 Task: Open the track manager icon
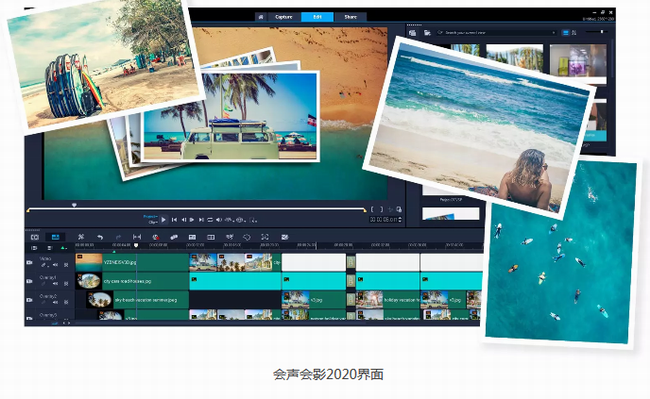[50, 248]
